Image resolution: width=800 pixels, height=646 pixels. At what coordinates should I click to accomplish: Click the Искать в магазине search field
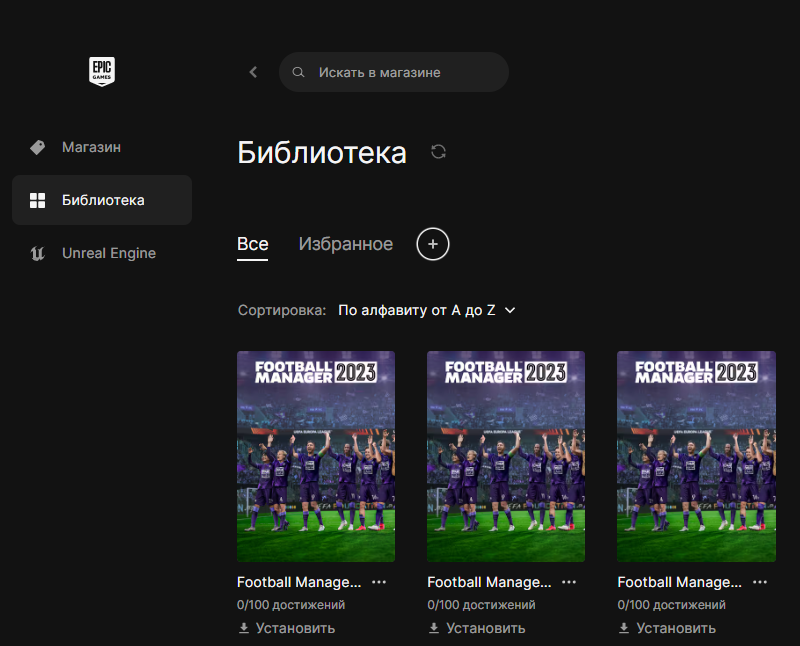(400, 73)
